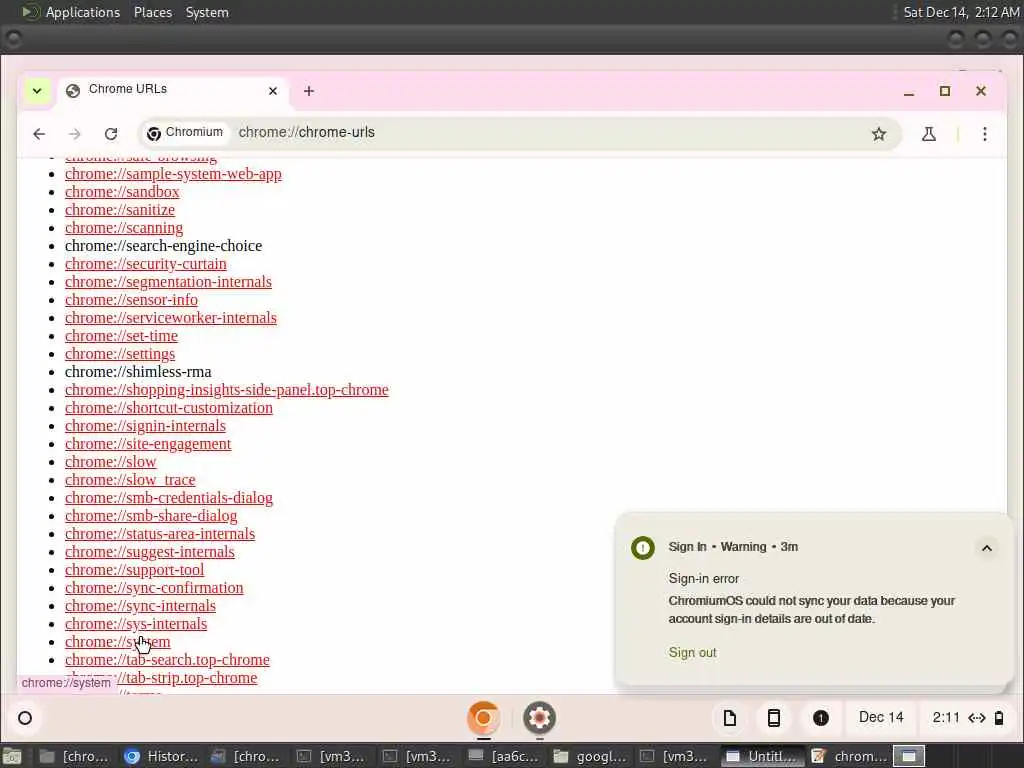The width and height of the screenshot is (1024, 768).
Task: Click Sign out in the notification
Action: (x=692, y=652)
